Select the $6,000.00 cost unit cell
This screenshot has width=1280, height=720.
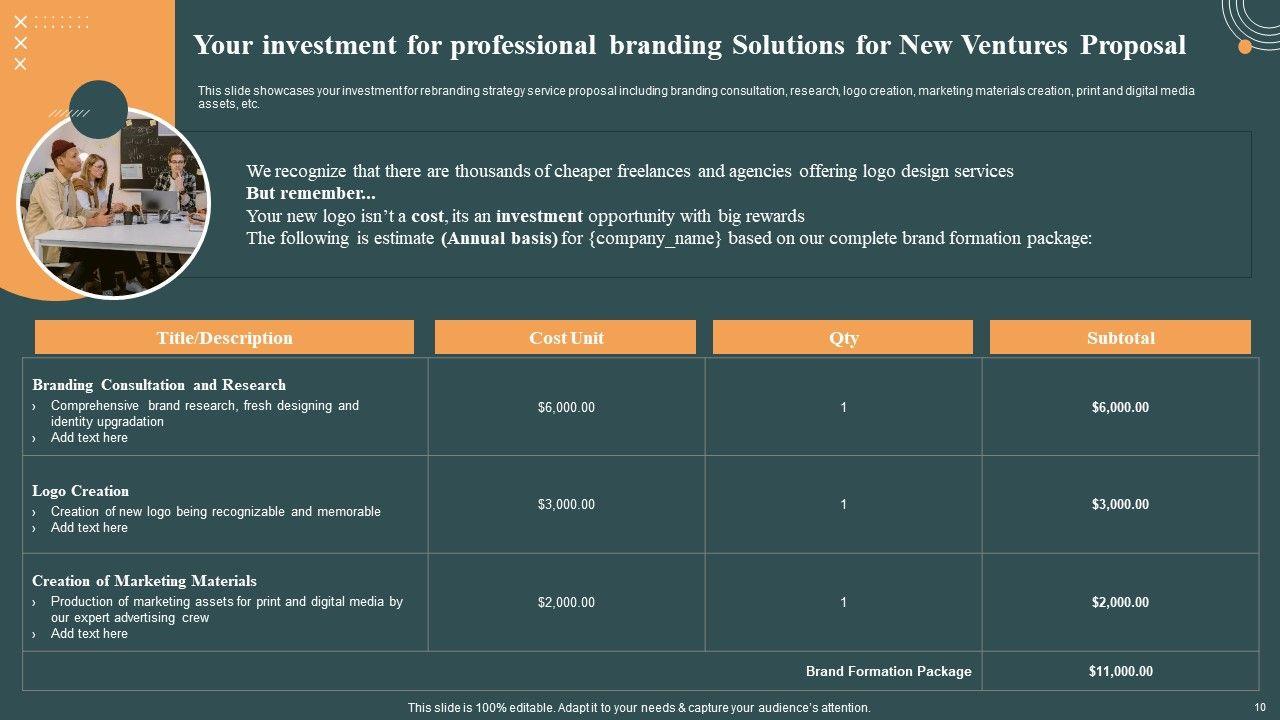click(x=566, y=407)
